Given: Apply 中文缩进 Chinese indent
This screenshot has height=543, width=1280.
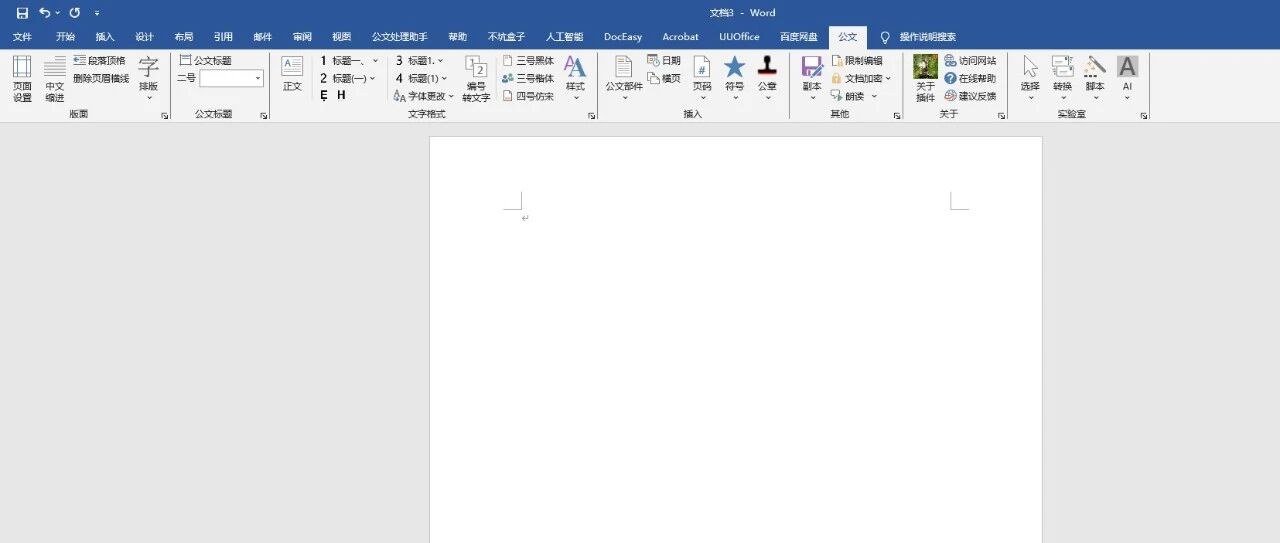Looking at the screenshot, I should tap(55, 79).
